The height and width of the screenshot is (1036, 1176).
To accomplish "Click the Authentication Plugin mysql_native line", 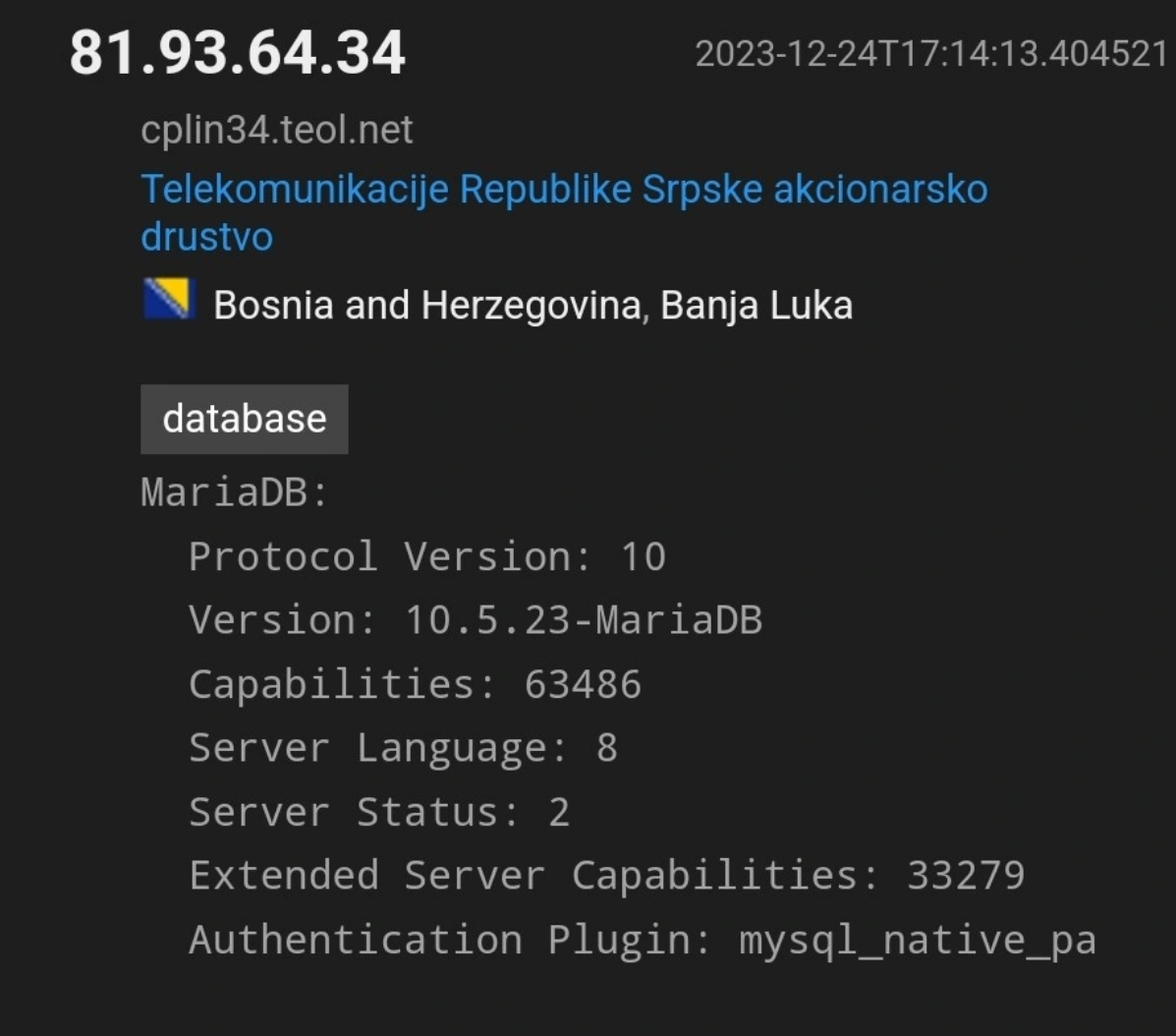I will [x=643, y=941].
